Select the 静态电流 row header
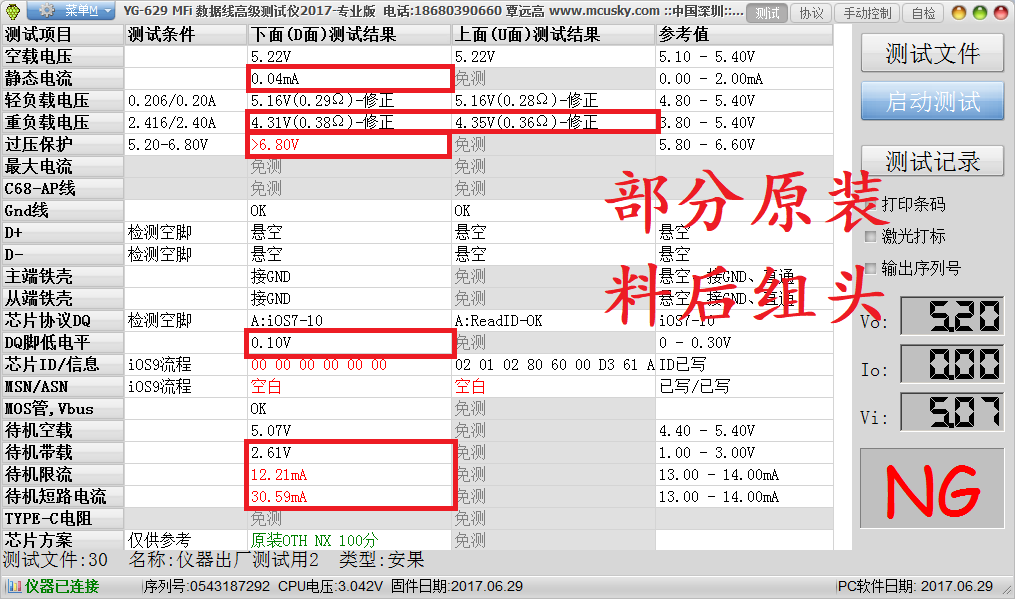This screenshot has width=1015, height=599. 62,78
